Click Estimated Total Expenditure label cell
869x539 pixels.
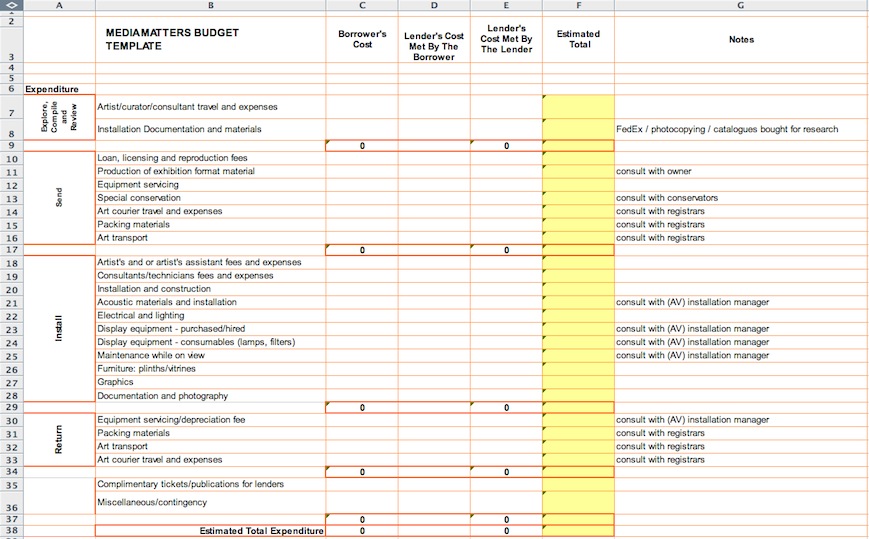coord(211,531)
